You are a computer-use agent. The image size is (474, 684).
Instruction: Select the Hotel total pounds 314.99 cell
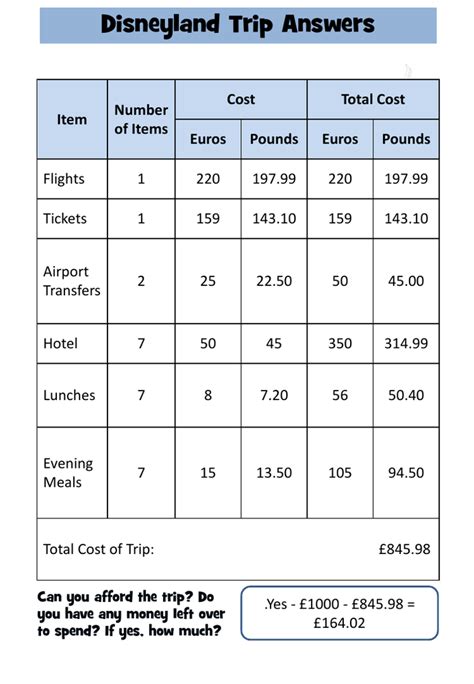coord(406,343)
